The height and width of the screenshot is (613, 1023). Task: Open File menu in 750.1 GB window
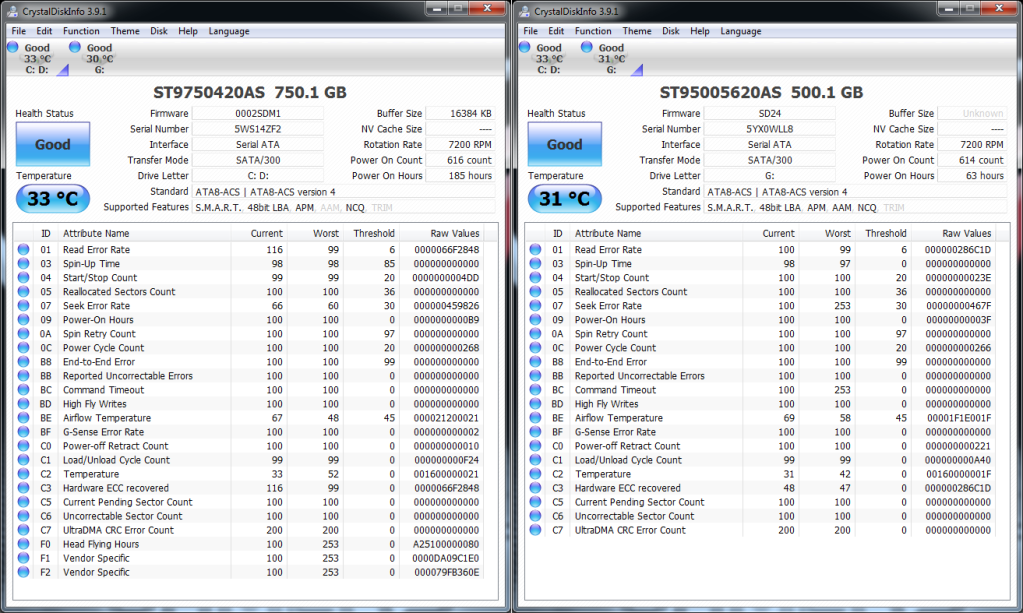point(19,31)
